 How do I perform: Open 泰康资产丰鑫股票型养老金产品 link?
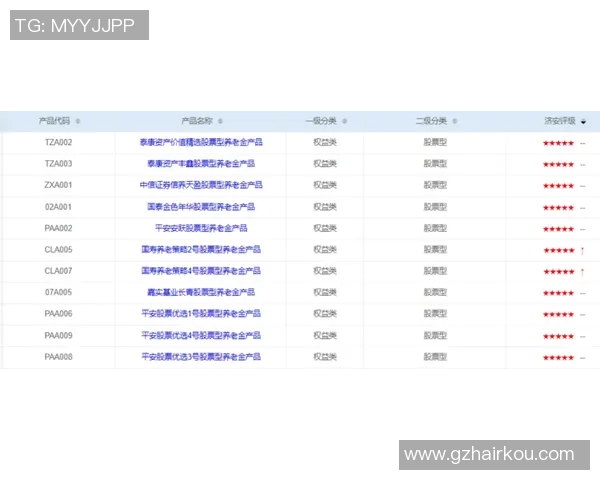[201, 163]
